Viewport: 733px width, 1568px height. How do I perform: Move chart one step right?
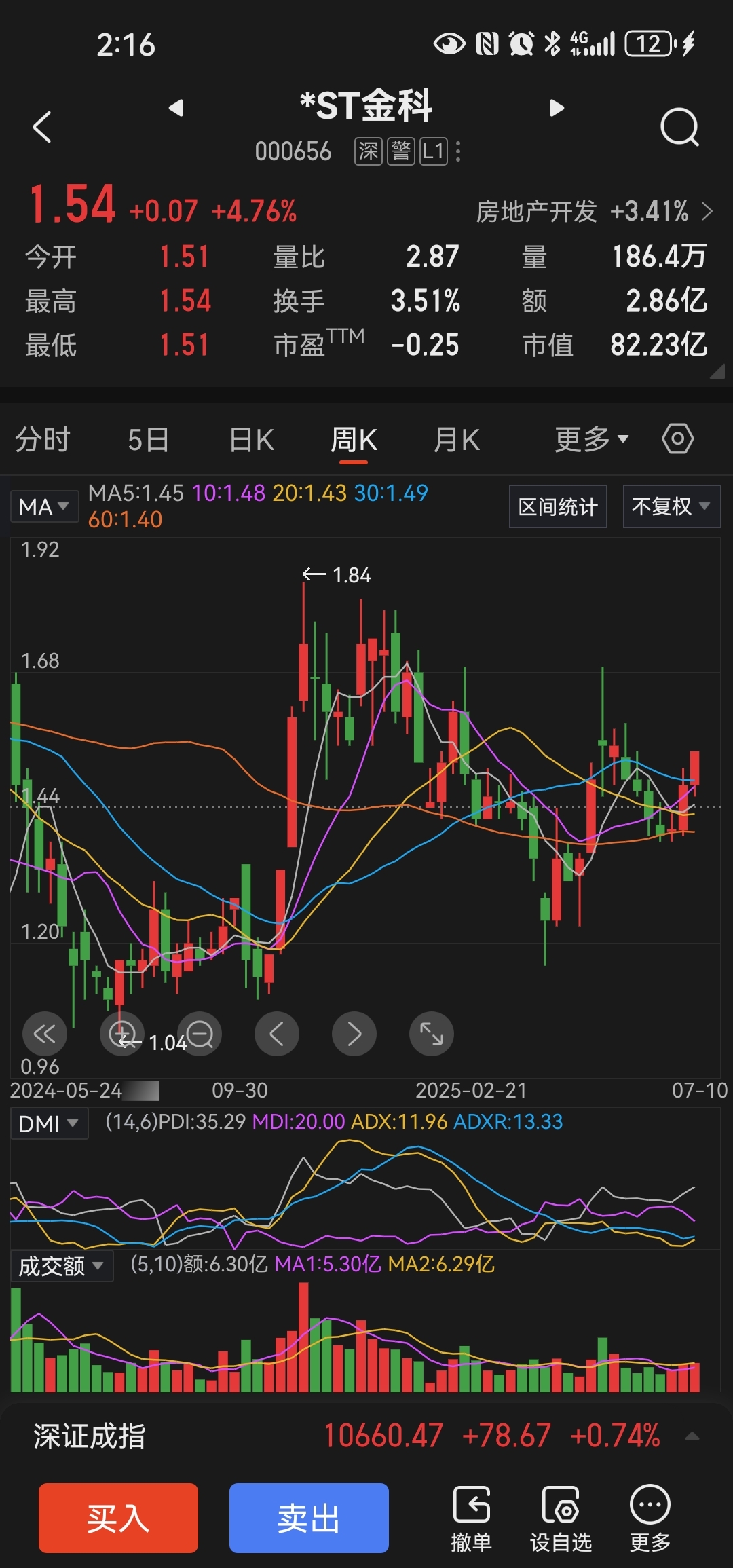(354, 1034)
